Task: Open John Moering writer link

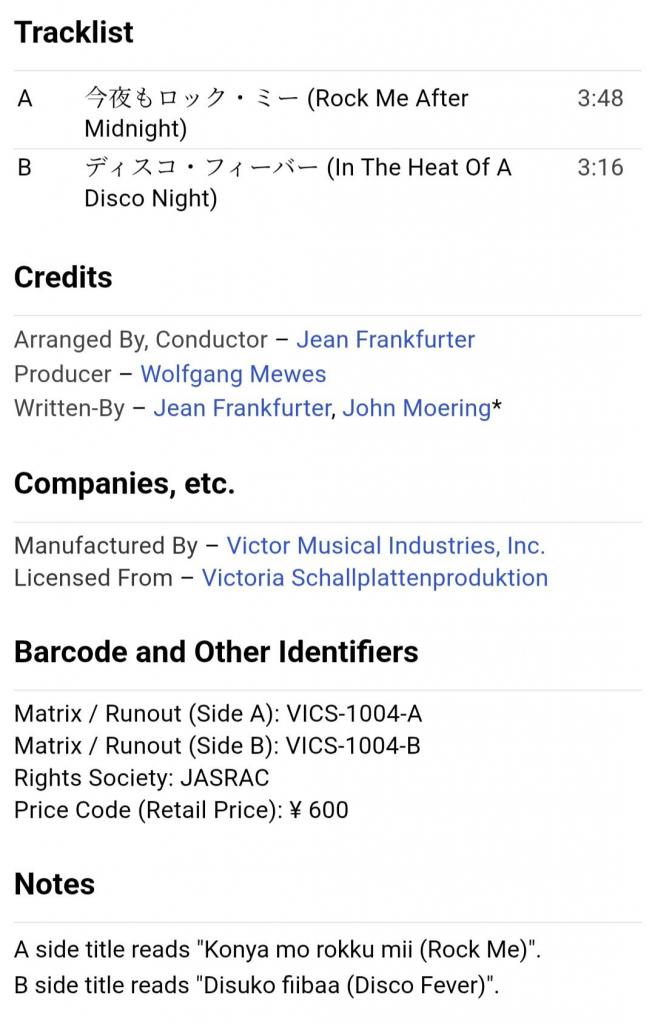Action: tap(416, 408)
